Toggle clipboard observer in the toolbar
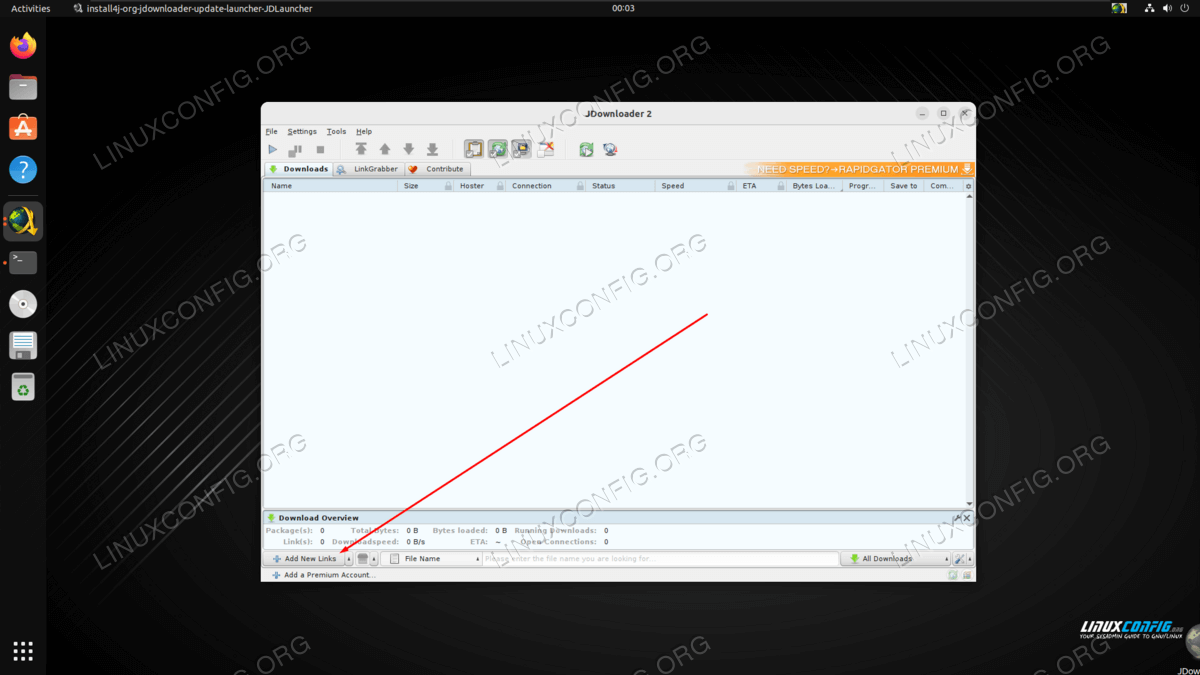1200x675 pixels. pos(473,150)
